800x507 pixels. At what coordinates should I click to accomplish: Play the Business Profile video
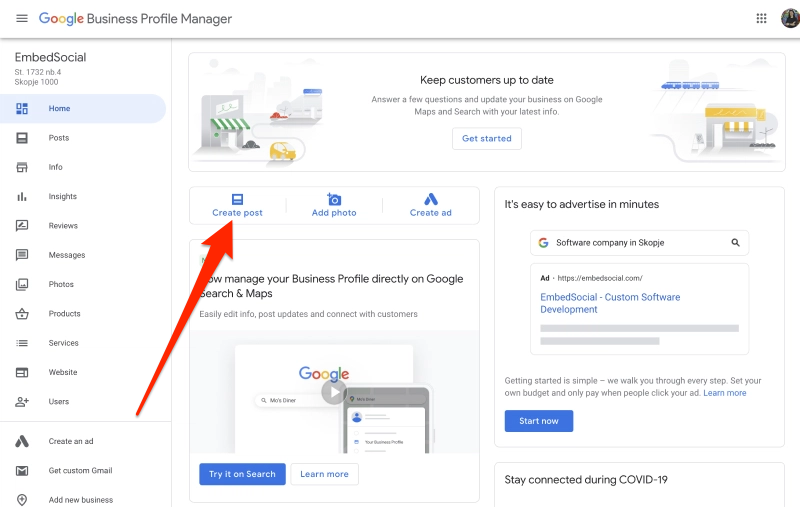coord(334,392)
